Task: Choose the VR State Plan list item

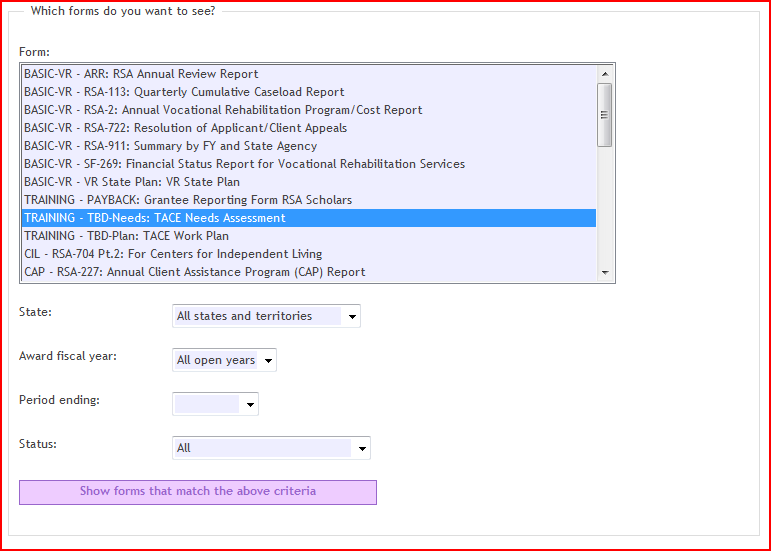Action: tap(309, 182)
